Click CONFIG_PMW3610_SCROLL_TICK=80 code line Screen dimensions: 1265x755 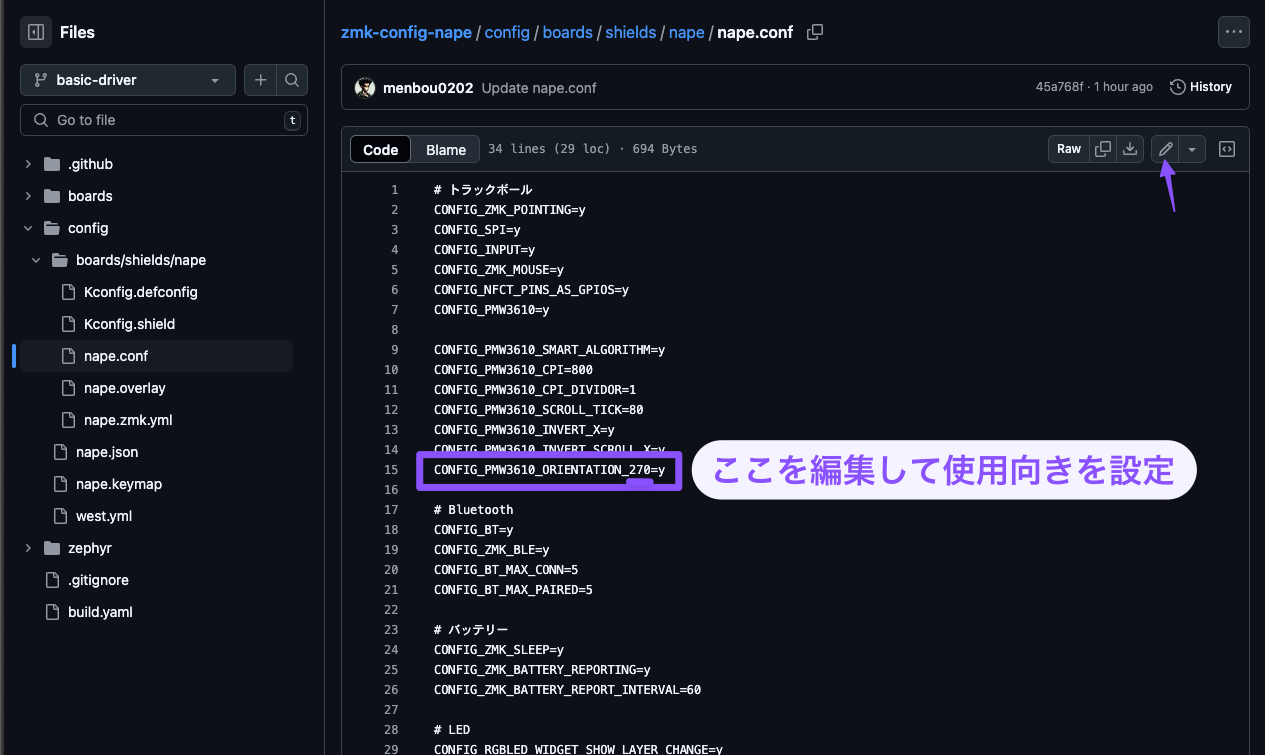(538, 410)
